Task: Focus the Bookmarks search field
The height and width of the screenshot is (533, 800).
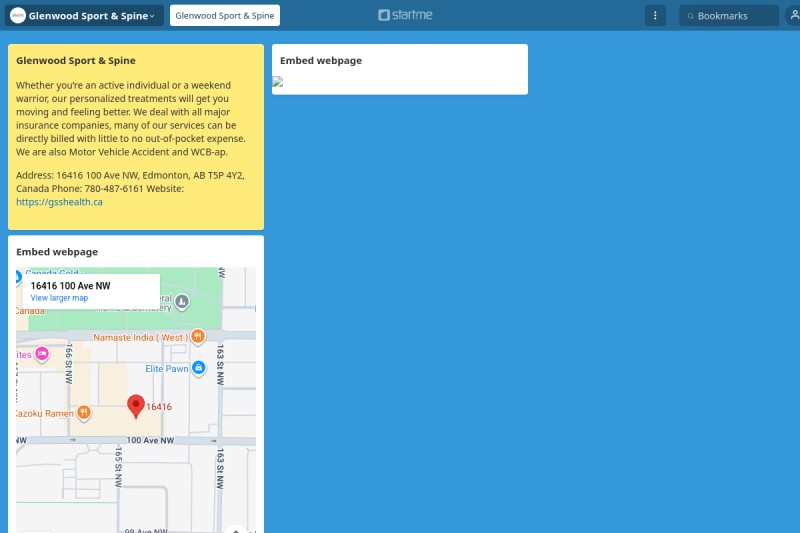Action: (729, 16)
